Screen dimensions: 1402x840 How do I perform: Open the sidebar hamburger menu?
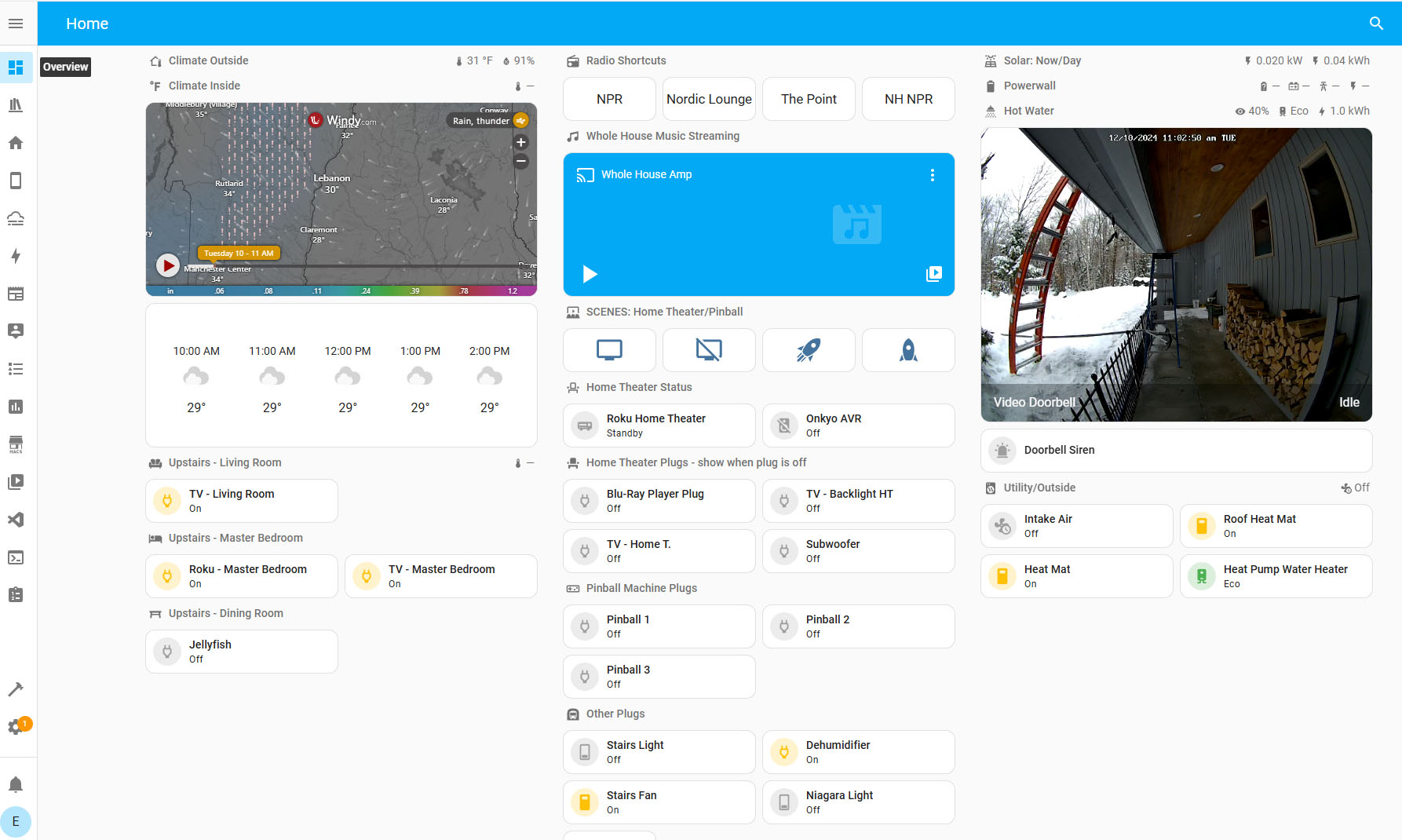click(x=16, y=24)
